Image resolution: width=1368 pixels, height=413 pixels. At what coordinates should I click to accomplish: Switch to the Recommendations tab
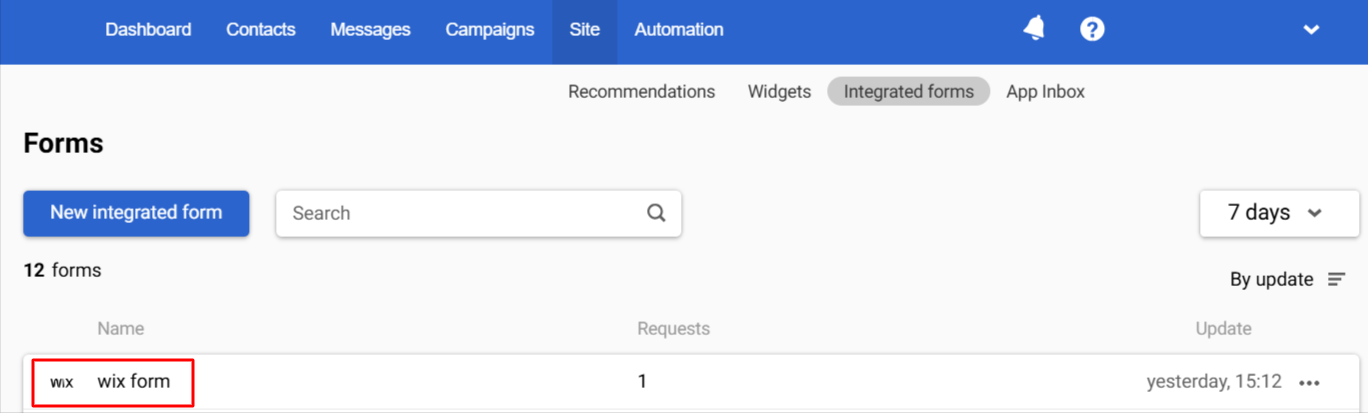641,92
